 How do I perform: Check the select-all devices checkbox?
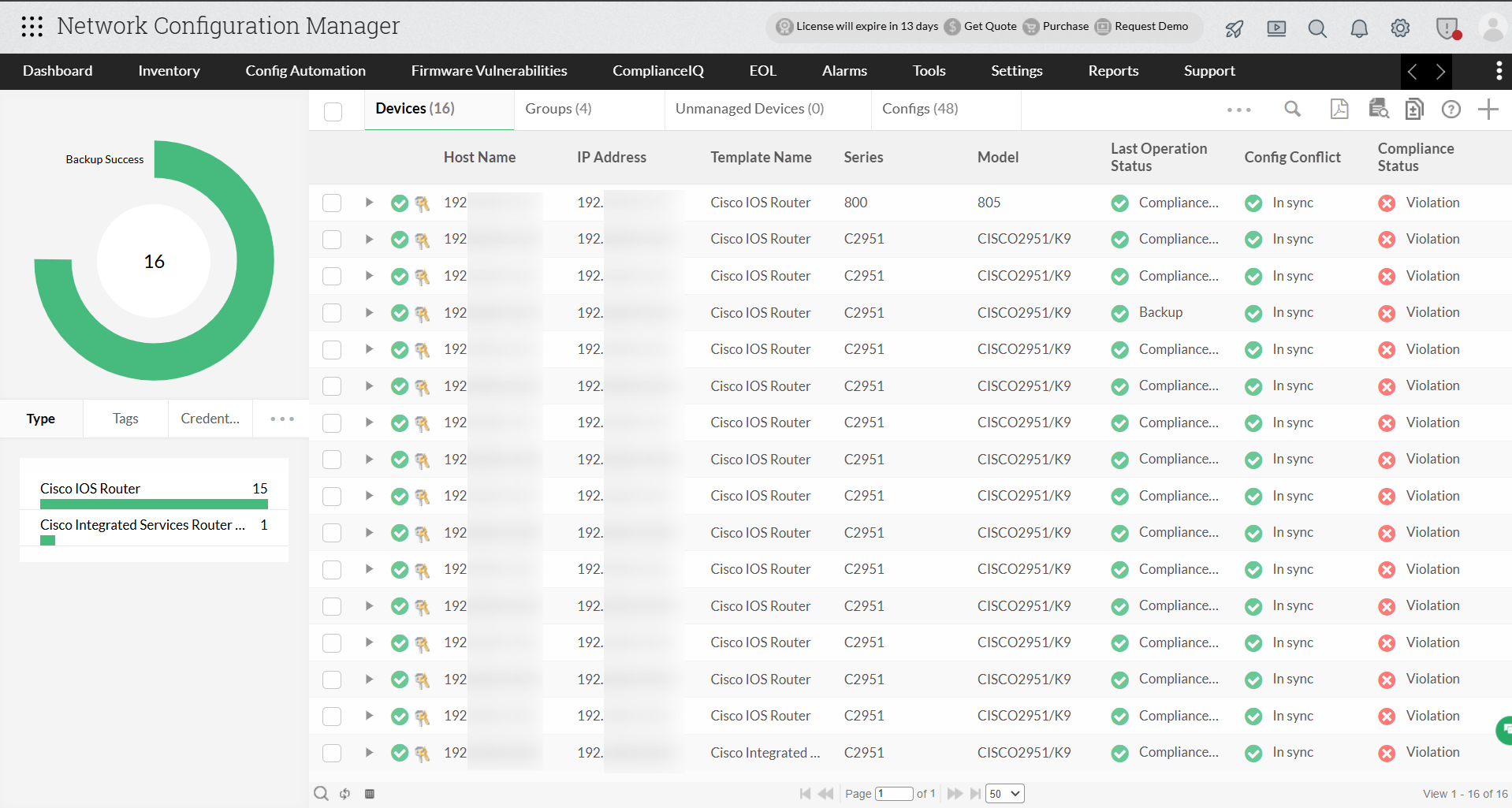[332, 111]
